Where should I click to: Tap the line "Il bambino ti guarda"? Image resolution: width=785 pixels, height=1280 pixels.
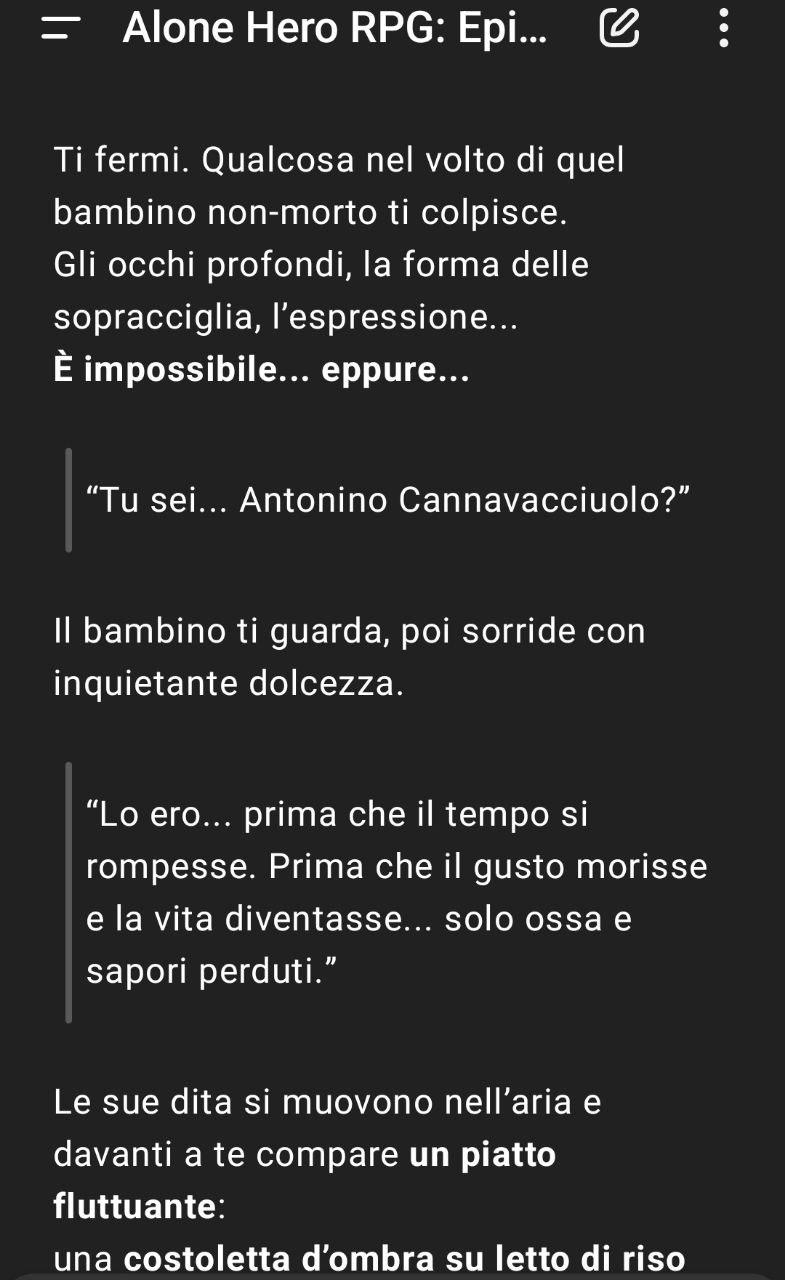coord(349,632)
